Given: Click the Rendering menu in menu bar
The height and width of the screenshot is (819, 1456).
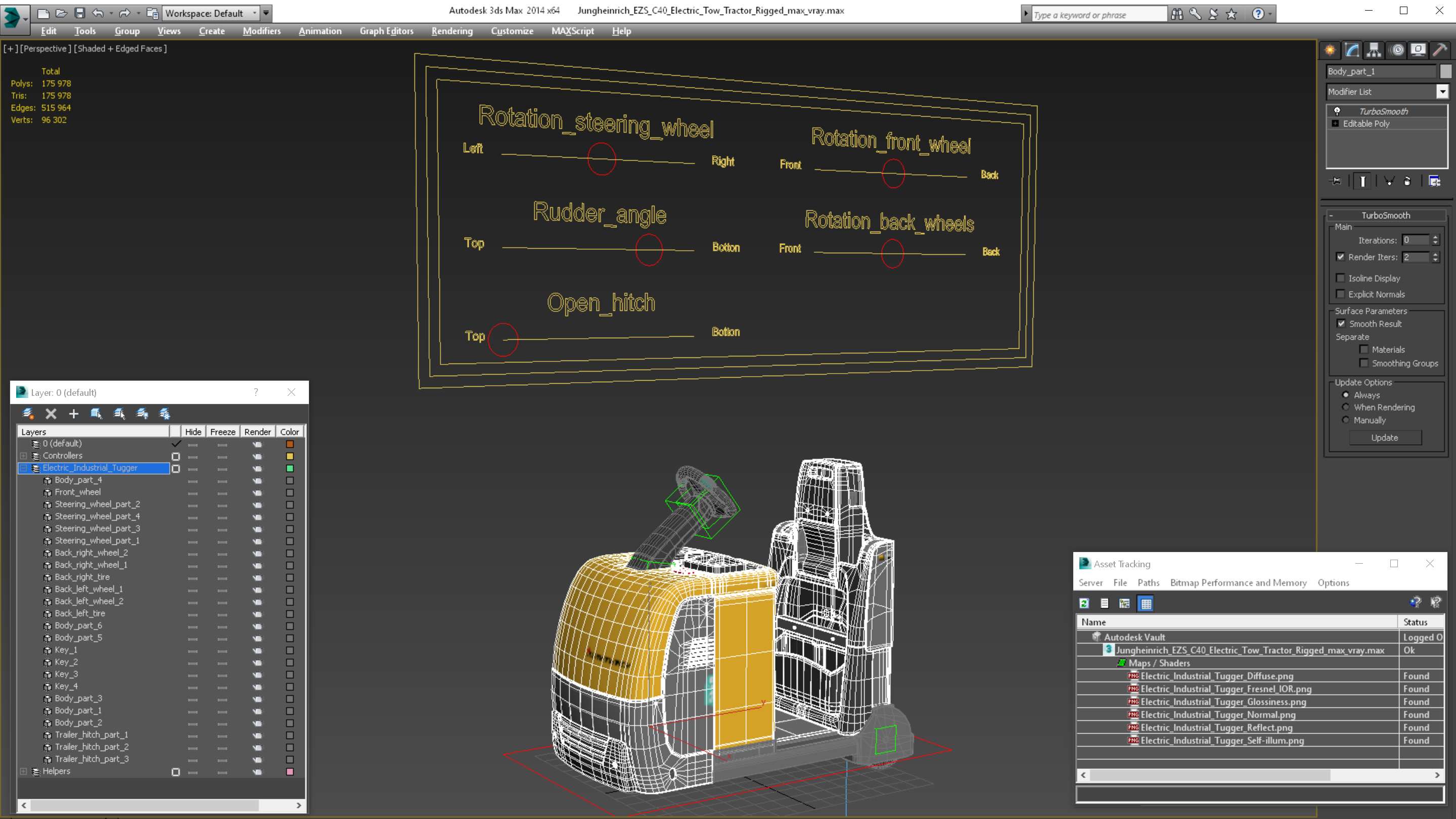Looking at the screenshot, I should (x=452, y=31).
